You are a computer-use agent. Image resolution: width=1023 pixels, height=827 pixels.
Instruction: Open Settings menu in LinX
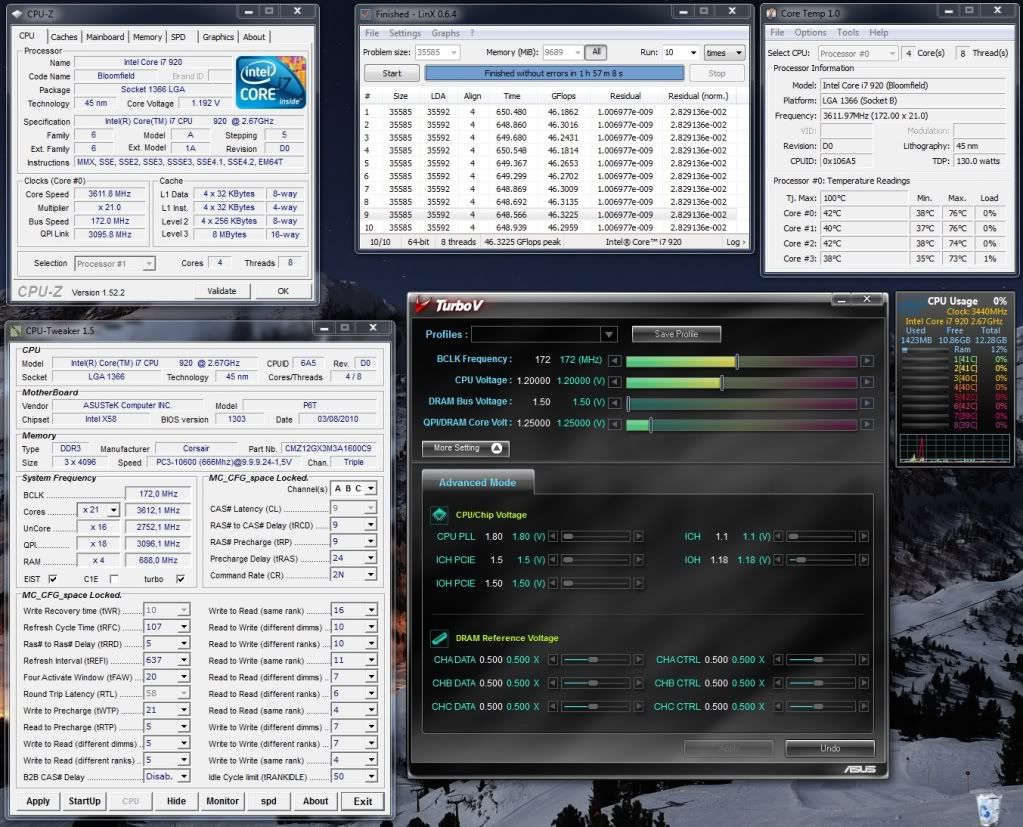click(405, 33)
